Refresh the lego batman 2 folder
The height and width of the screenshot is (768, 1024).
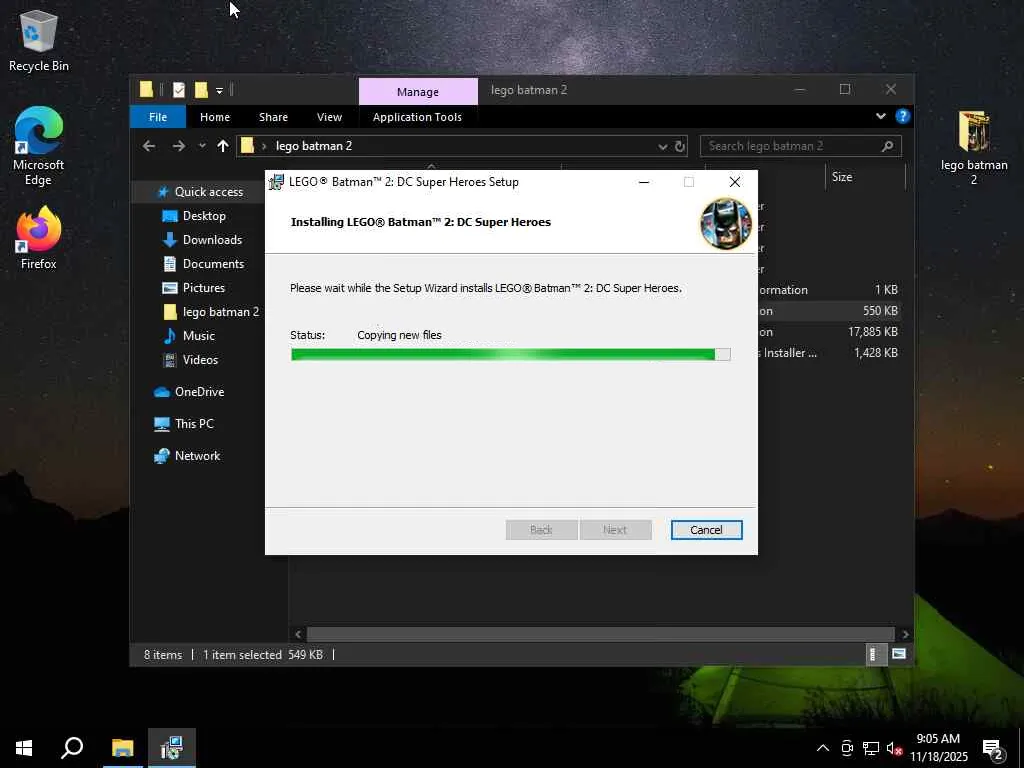680,146
